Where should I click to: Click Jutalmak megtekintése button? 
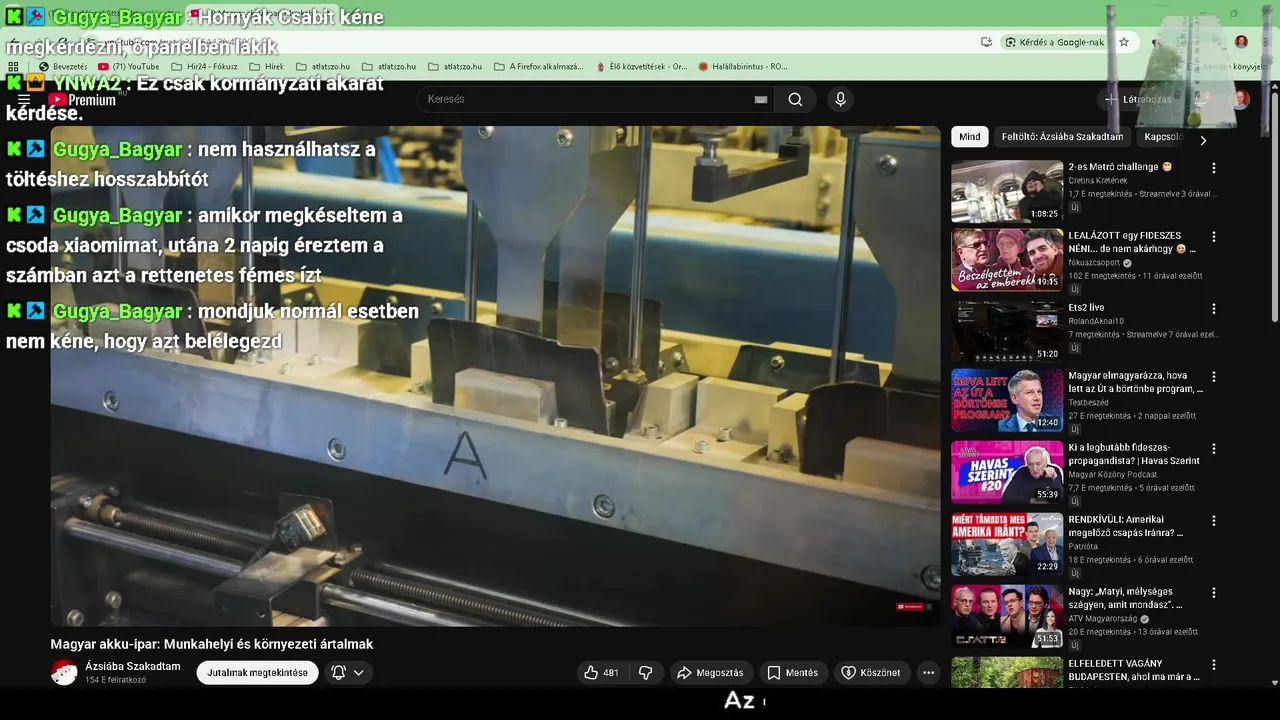click(257, 673)
